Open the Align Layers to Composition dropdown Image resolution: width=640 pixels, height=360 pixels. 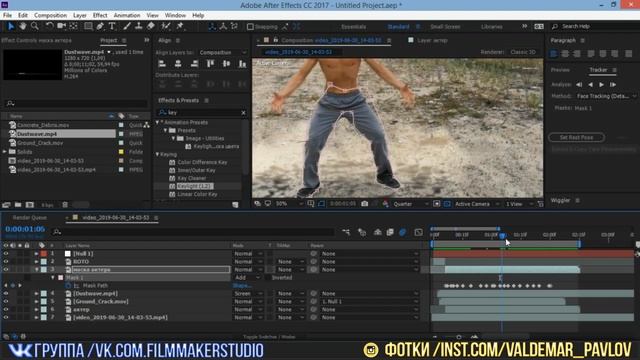pos(222,52)
